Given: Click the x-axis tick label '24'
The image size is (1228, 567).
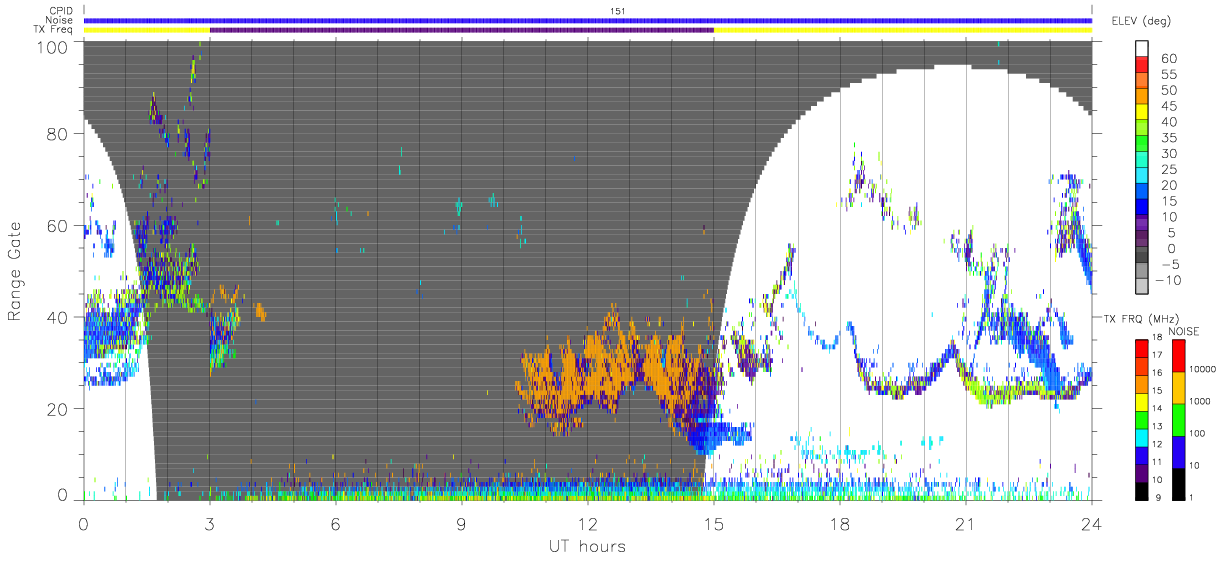Looking at the screenshot, I should coord(1091,524).
